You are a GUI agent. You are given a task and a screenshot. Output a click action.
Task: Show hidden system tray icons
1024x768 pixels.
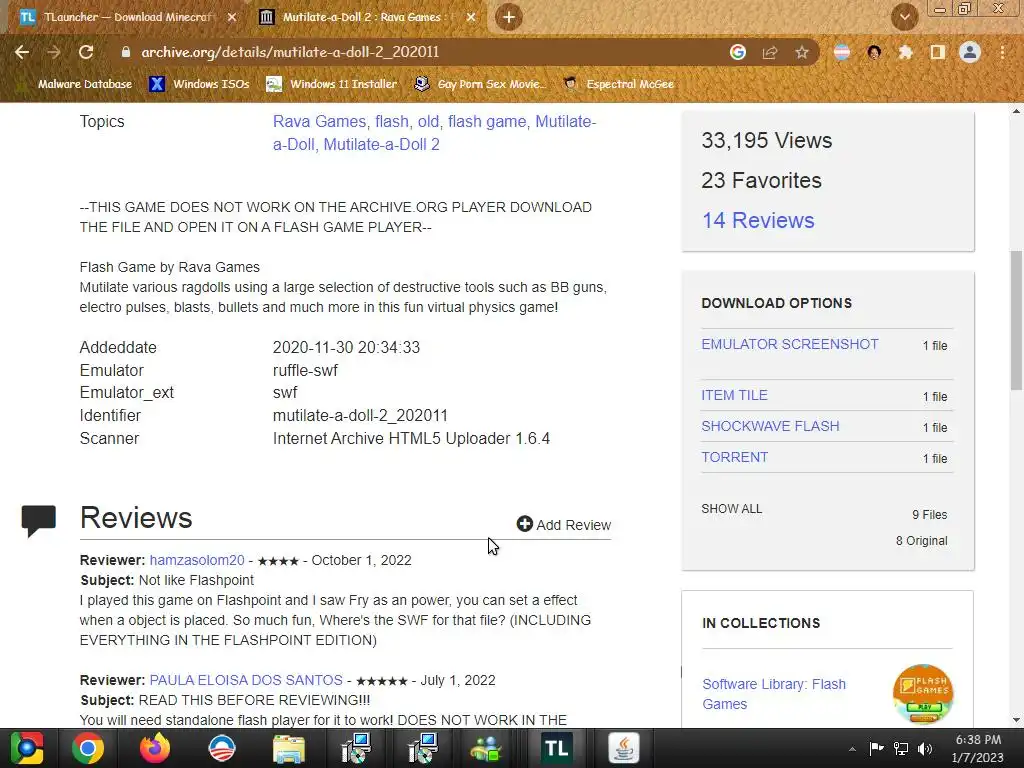pos(852,749)
